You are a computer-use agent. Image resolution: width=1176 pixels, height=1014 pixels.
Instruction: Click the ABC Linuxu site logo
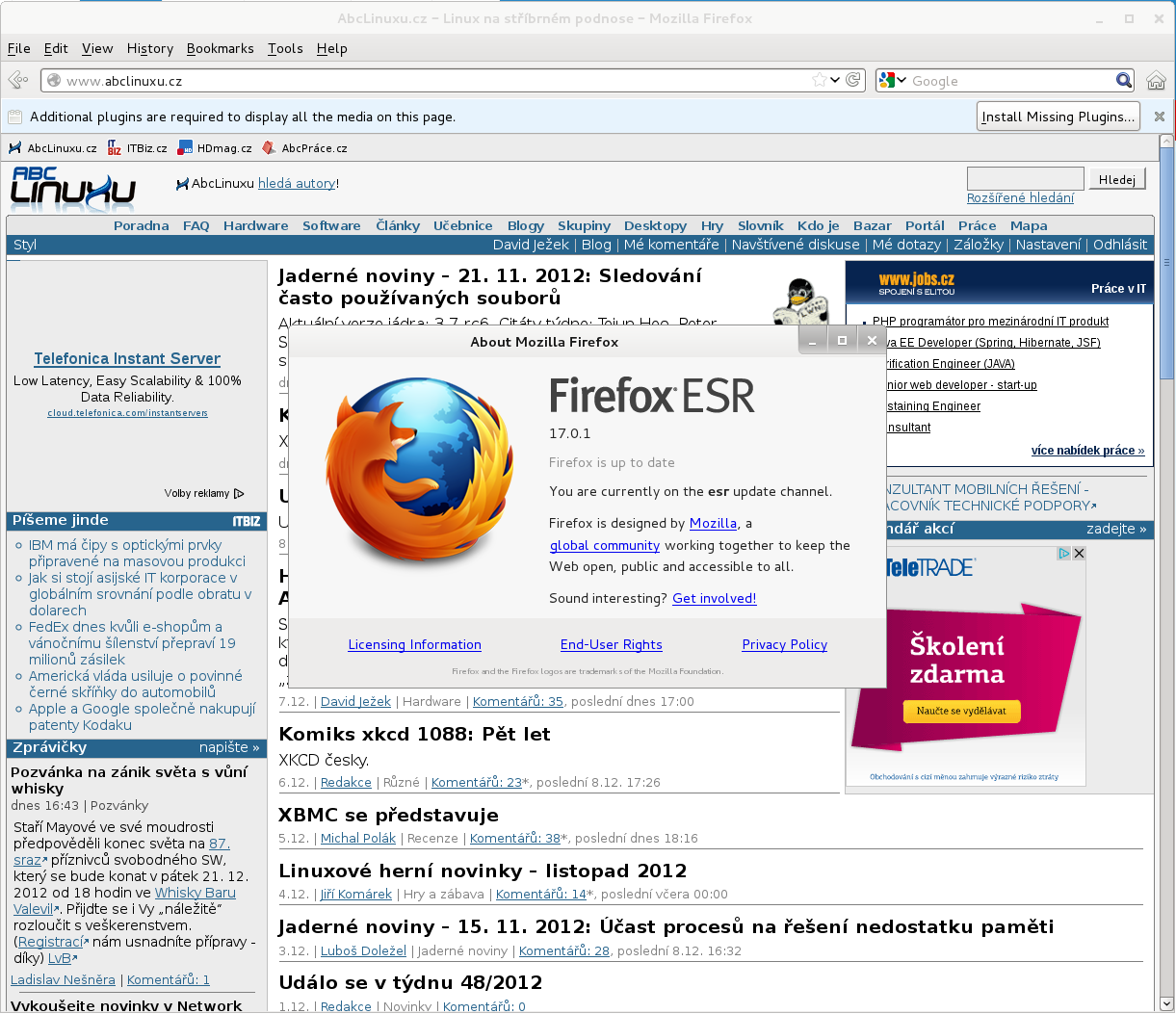tap(73, 188)
